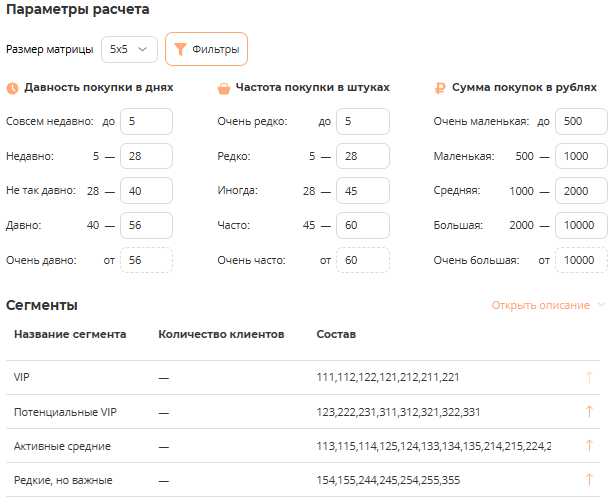The image size is (615, 500).
Task: Click the Средняя upper limit field
Action: click(x=582, y=191)
